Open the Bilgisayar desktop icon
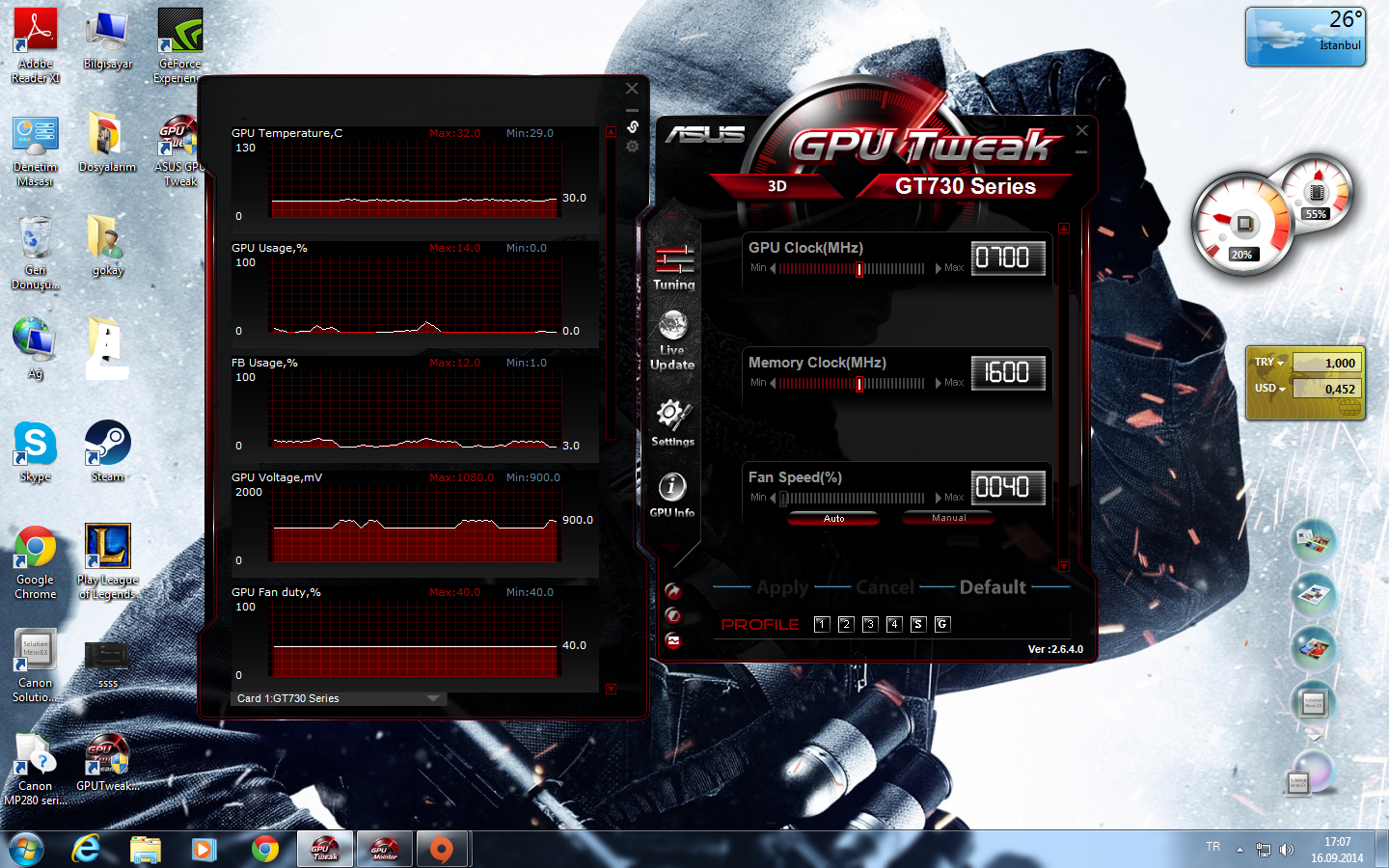The image size is (1389, 868). coord(108,41)
